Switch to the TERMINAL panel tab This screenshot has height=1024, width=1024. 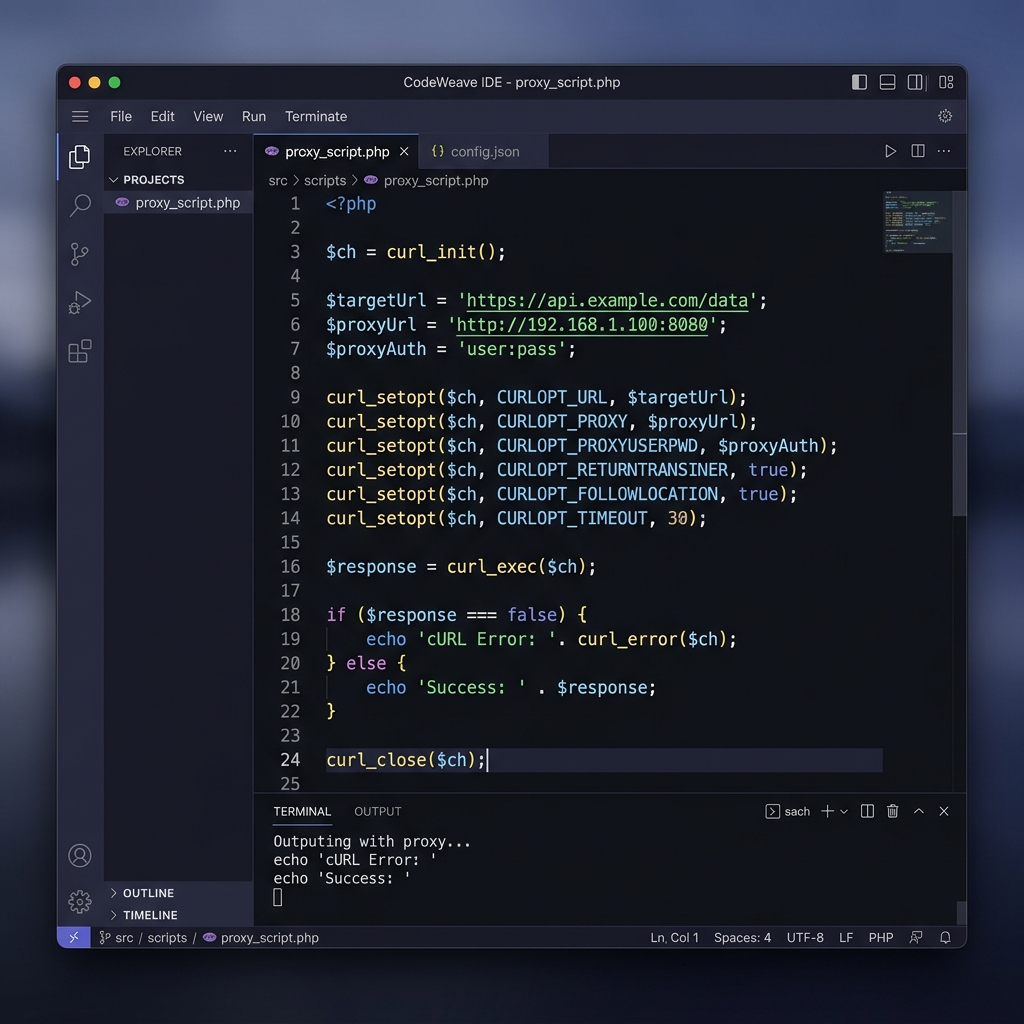pyautogui.click(x=302, y=811)
